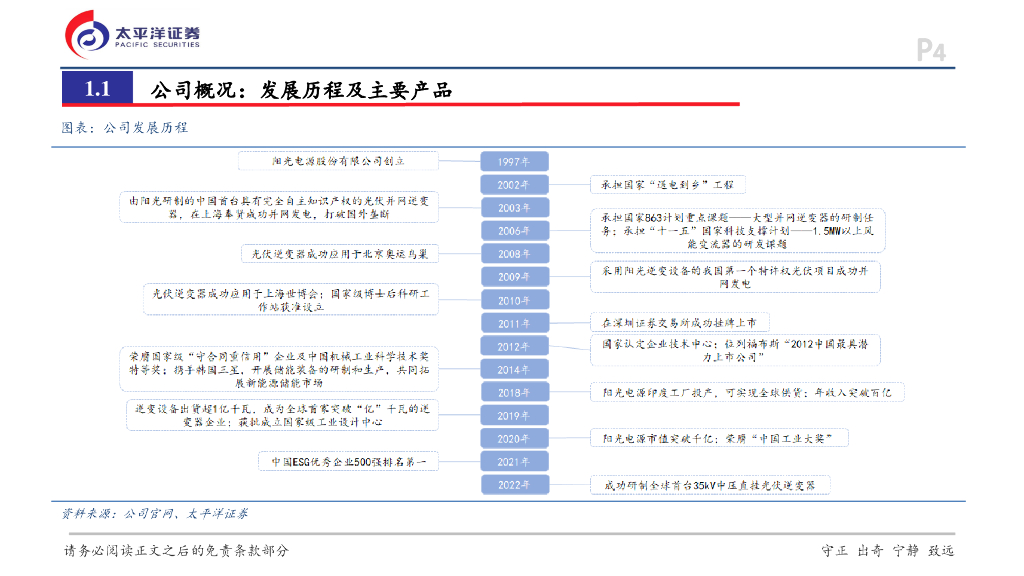Click the source note 资料来源：公司官网、太平洋证券

tap(155, 514)
